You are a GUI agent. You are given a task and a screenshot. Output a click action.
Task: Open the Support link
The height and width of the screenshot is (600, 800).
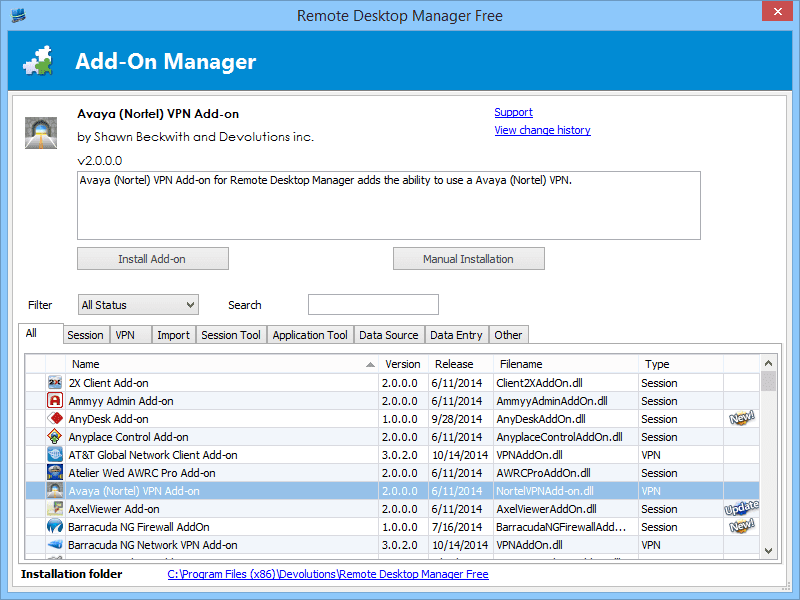[513, 112]
